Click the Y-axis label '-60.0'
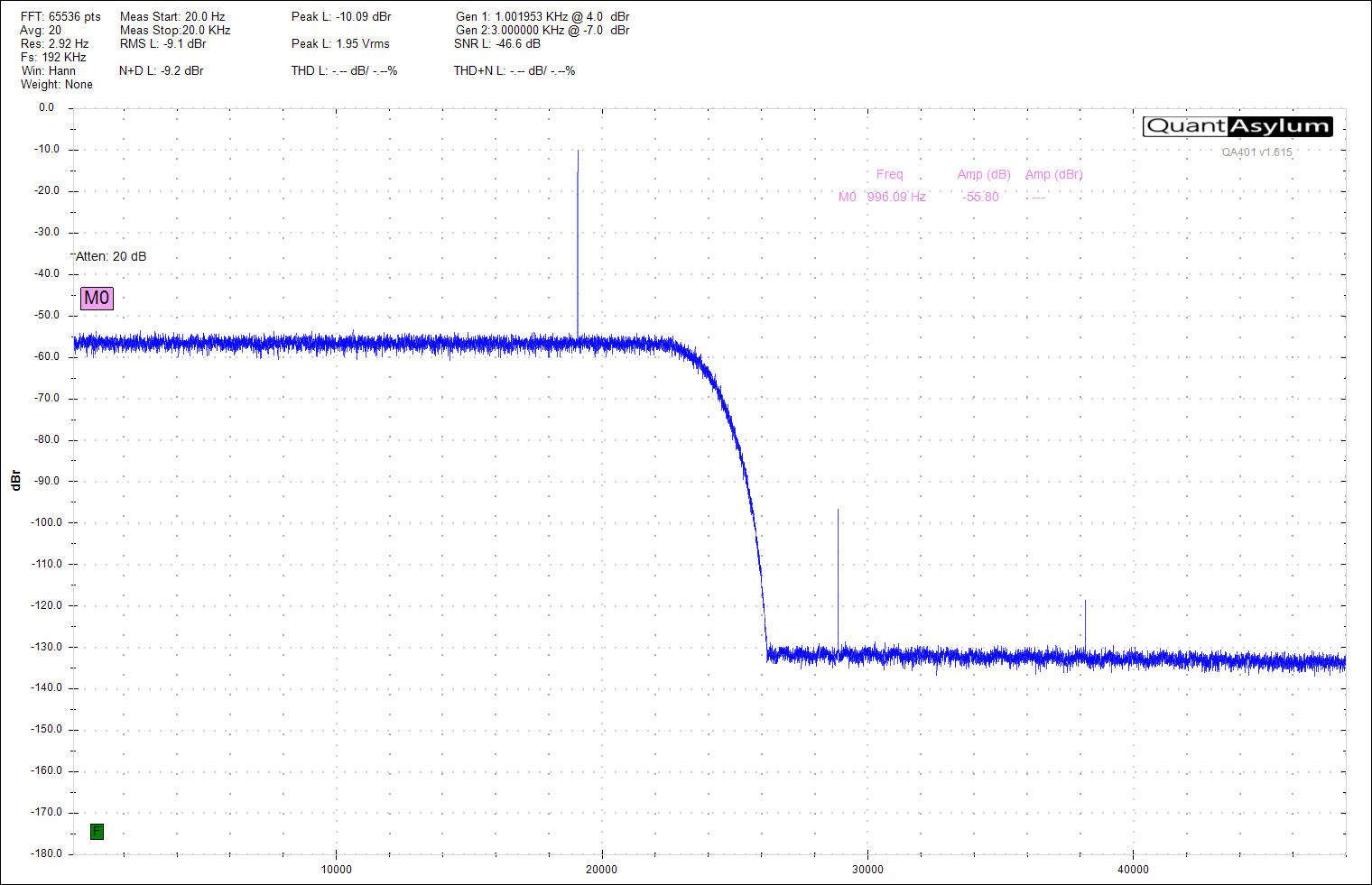 click(47, 356)
